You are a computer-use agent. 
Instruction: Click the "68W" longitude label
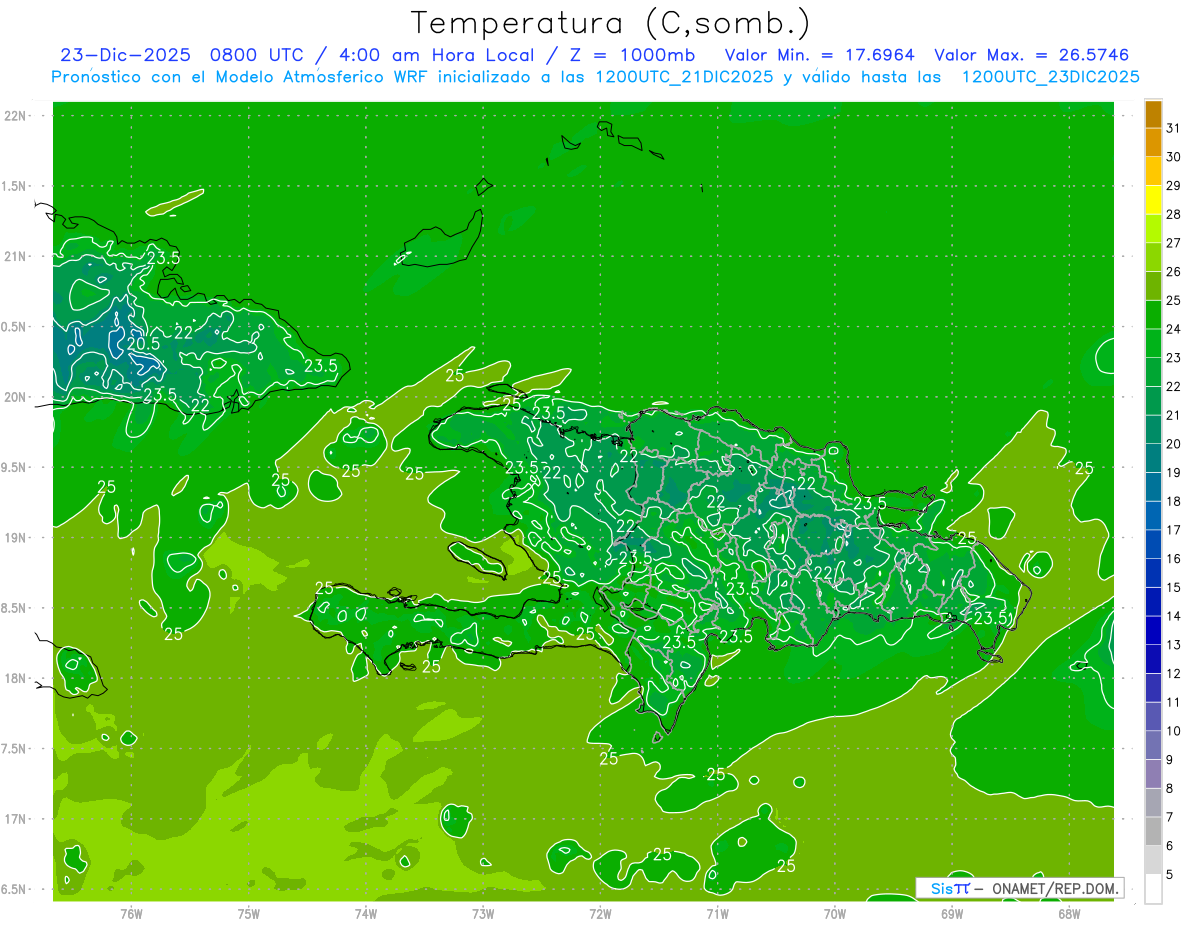[x=1069, y=913]
